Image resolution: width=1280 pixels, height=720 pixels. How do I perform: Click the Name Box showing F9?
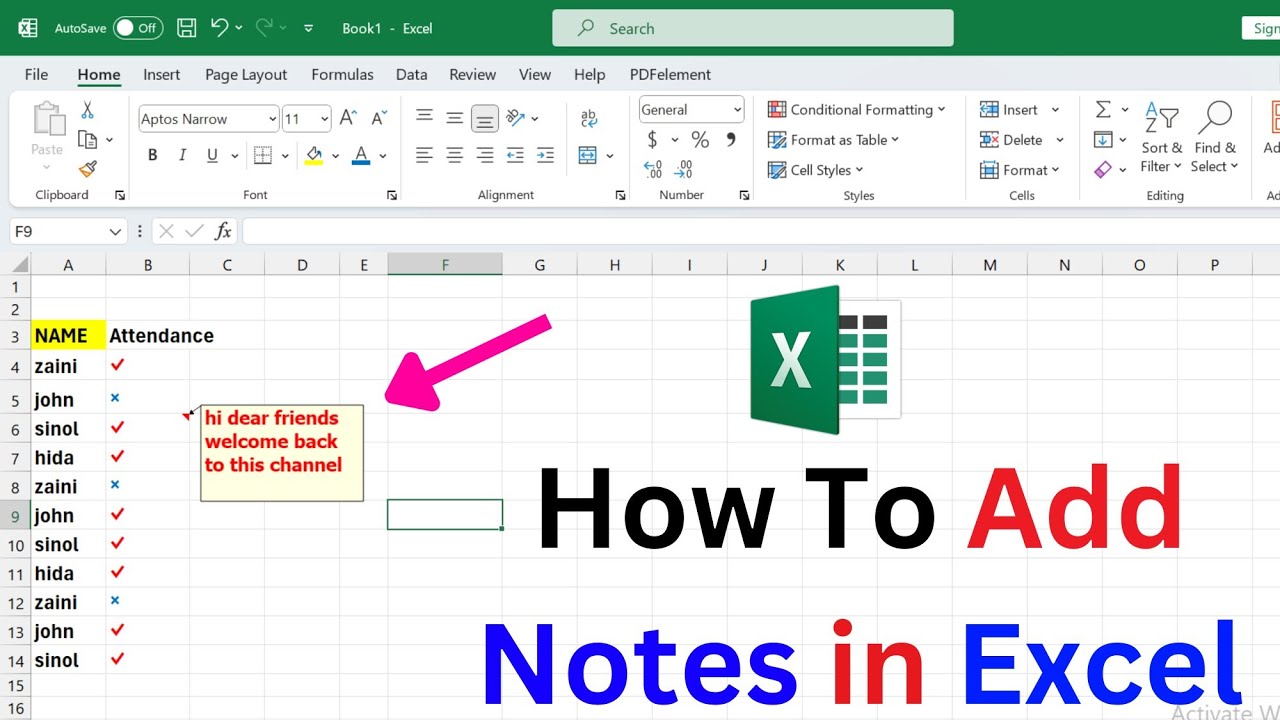click(x=68, y=231)
